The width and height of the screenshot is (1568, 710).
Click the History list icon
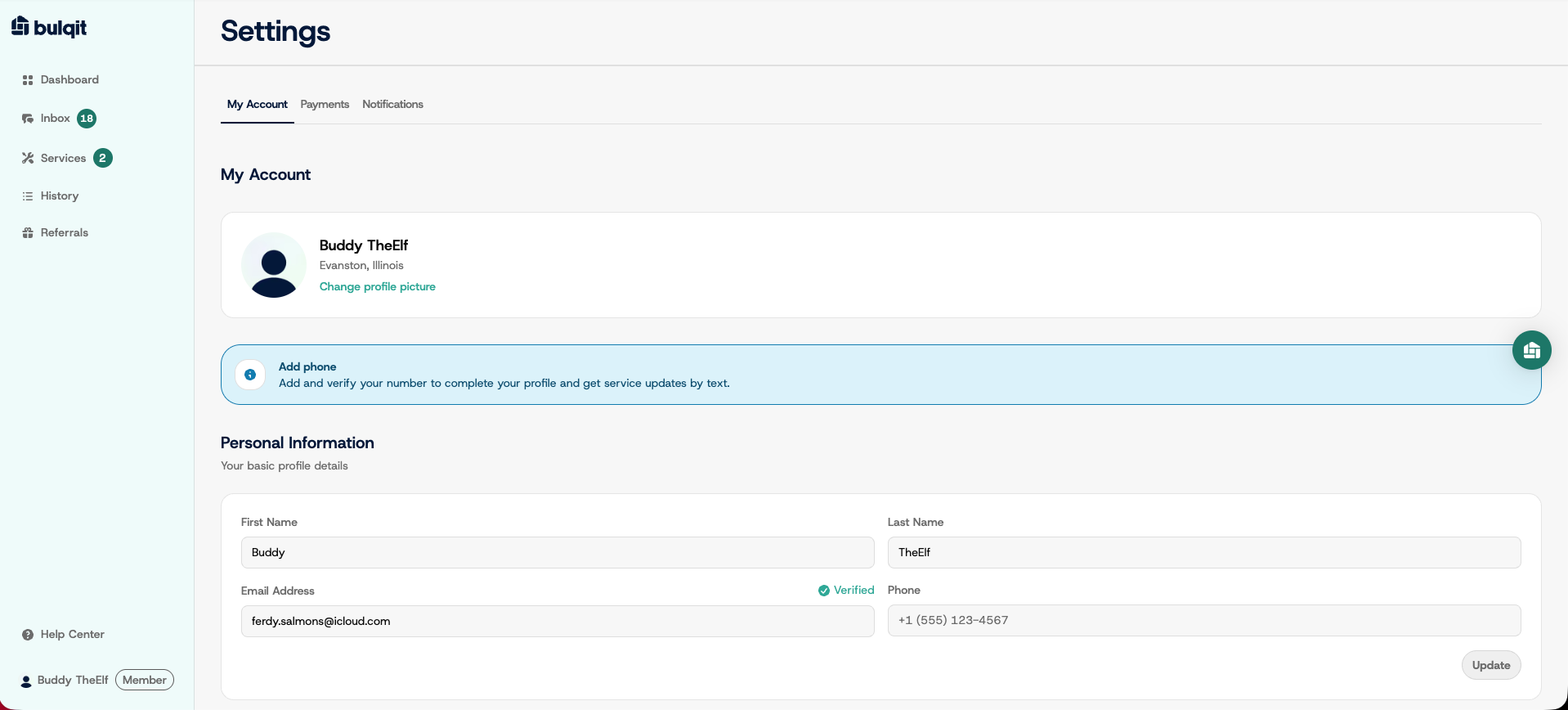(x=28, y=196)
